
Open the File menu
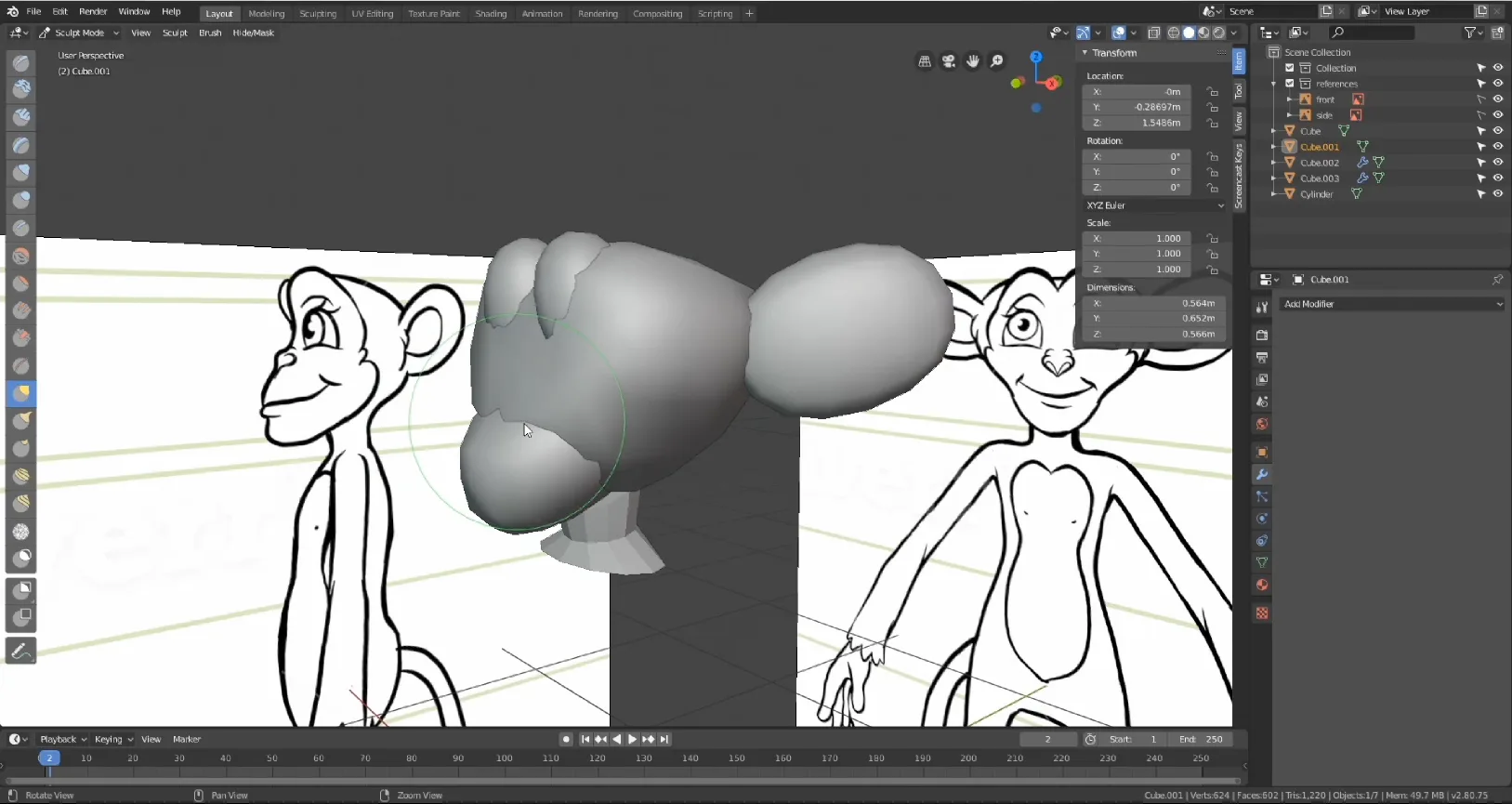pyautogui.click(x=33, y=11)
